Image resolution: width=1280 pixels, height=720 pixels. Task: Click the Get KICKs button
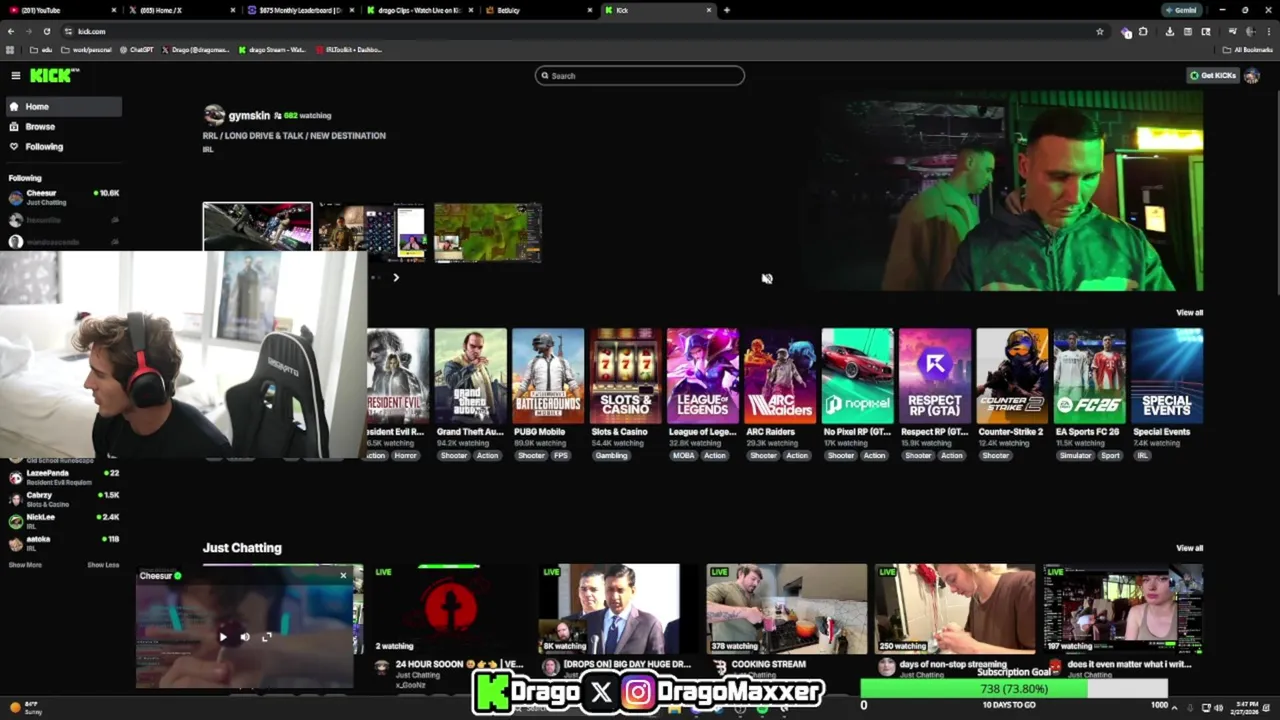1212,76
